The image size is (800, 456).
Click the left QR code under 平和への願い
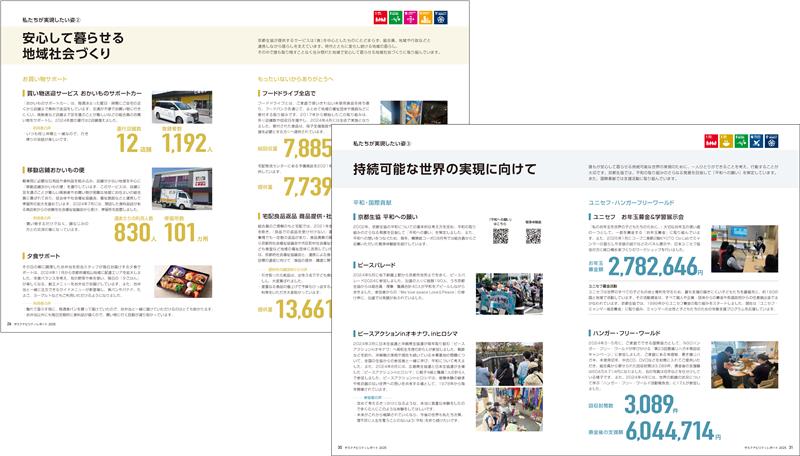coord(501,237)
